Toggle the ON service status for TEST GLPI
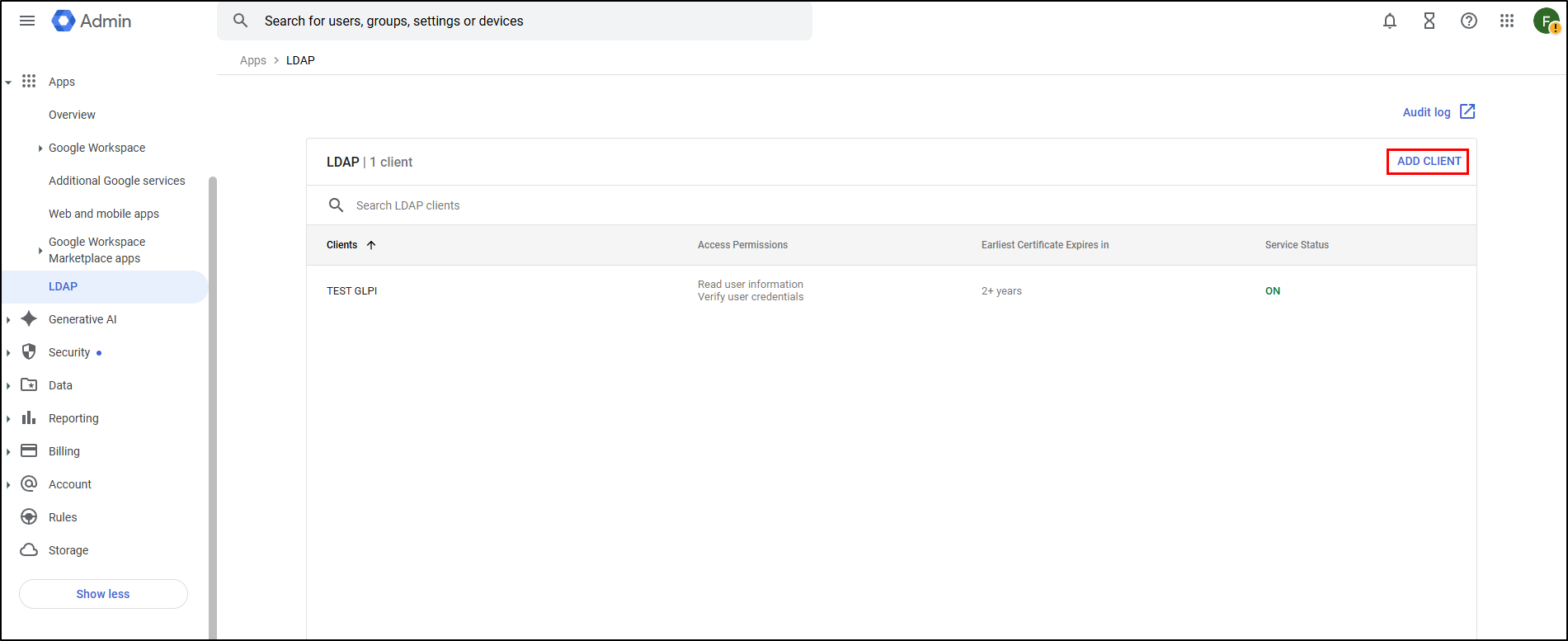This screenshot has height=641, width=1568. pyautogui.click(x=1273, y=291)
